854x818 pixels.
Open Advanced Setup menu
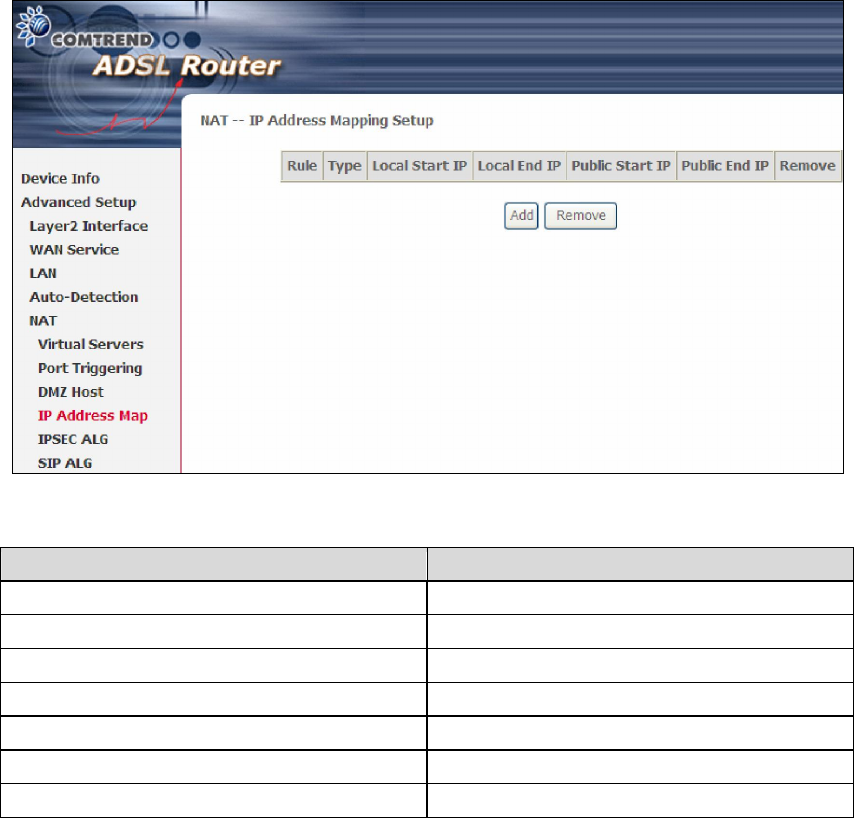(x=78, y=202)
